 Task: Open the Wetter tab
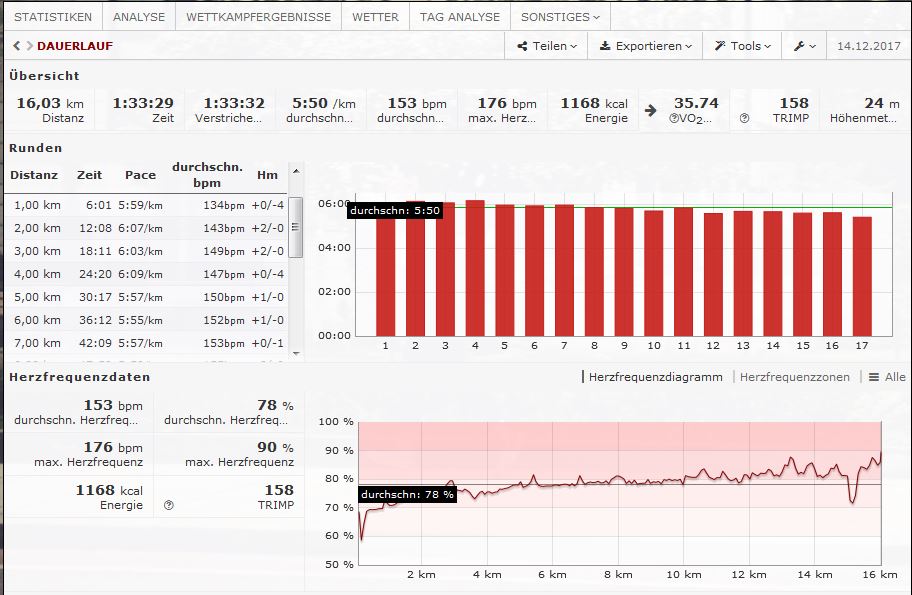click(x=376, y=17)
